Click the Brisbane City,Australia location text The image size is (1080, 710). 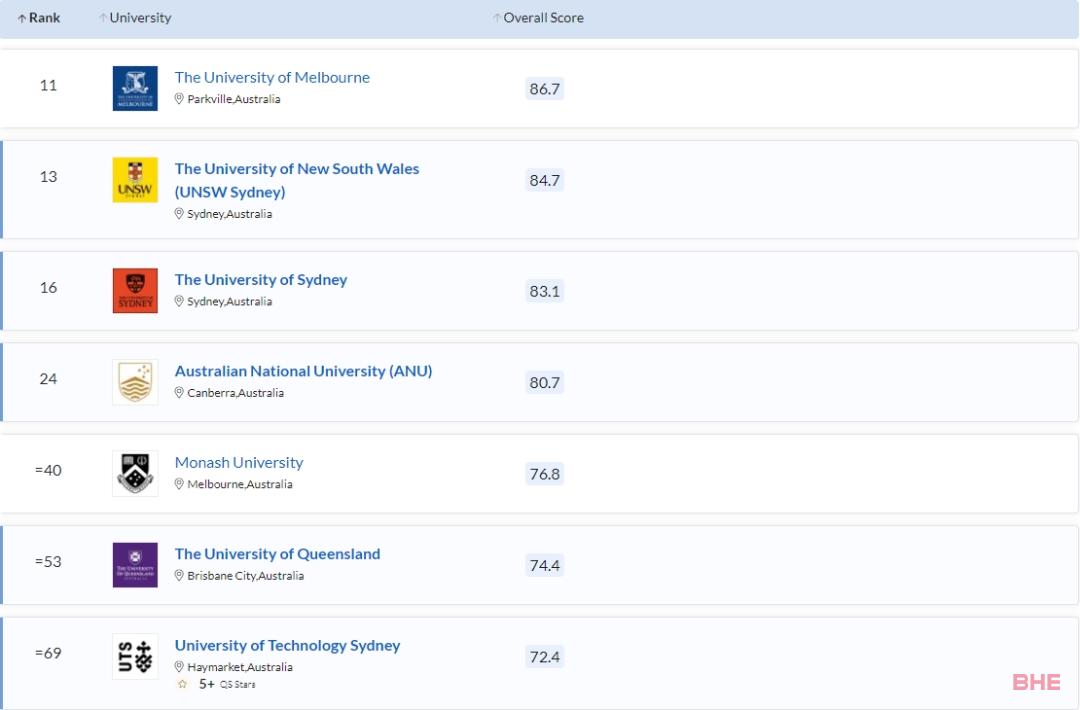[246, 576]
